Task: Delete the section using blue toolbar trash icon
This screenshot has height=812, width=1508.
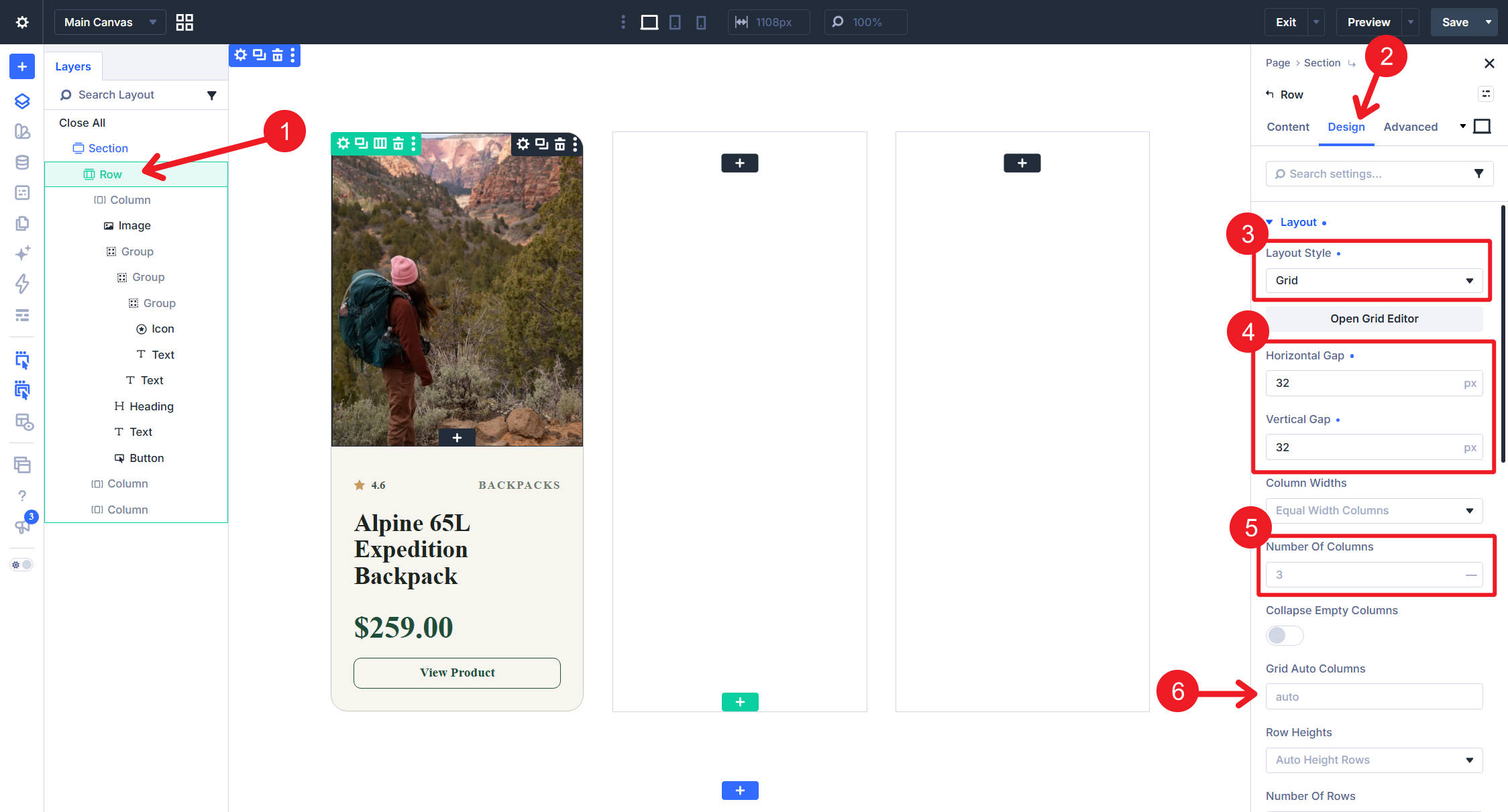Action: [277, 55]
